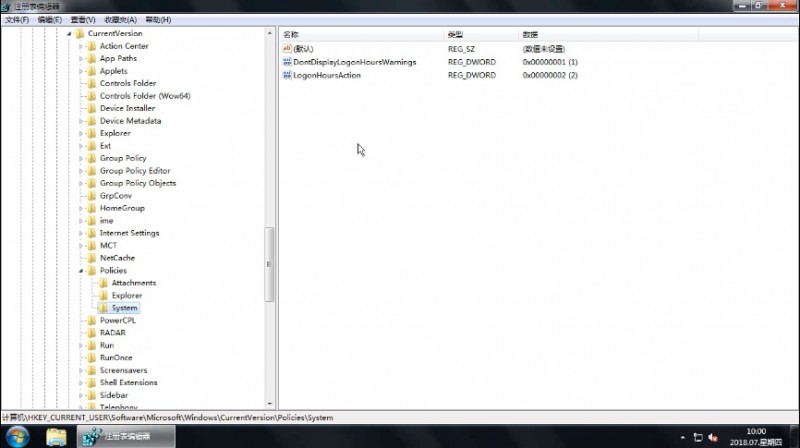Expand the Shell Extensions key
The width and height of the screenshot is (800, 448).
tap(81, 383)
